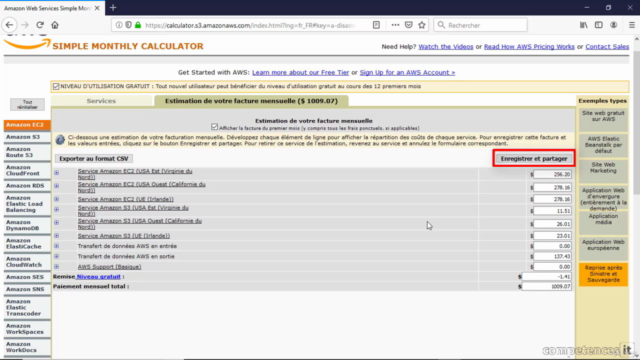Open Amazon SES in sidebar

coord(27,277)
